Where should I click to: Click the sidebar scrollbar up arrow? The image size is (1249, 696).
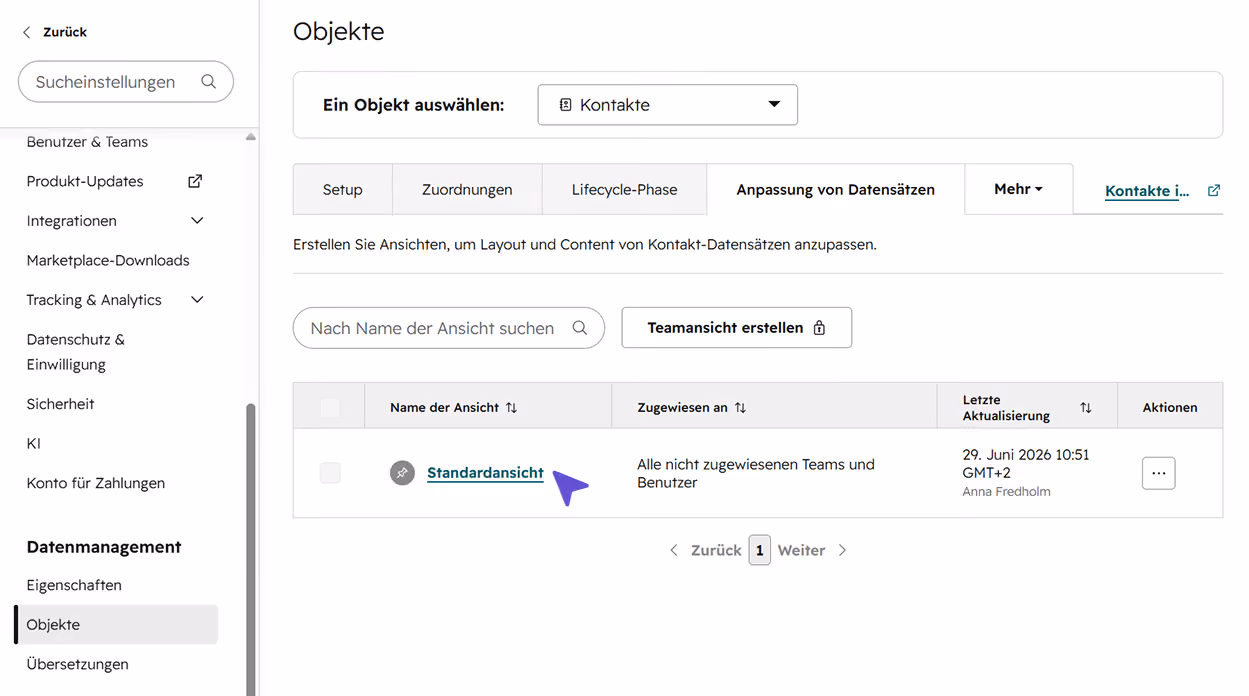coord(251,137)
